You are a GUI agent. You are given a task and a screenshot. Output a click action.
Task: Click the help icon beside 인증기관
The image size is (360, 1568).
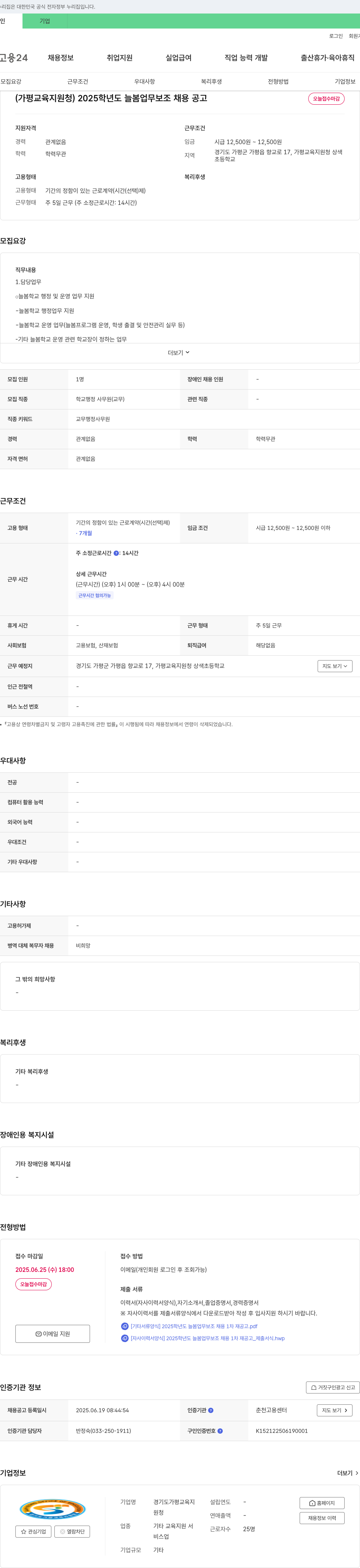click(x=210, y=1410)
